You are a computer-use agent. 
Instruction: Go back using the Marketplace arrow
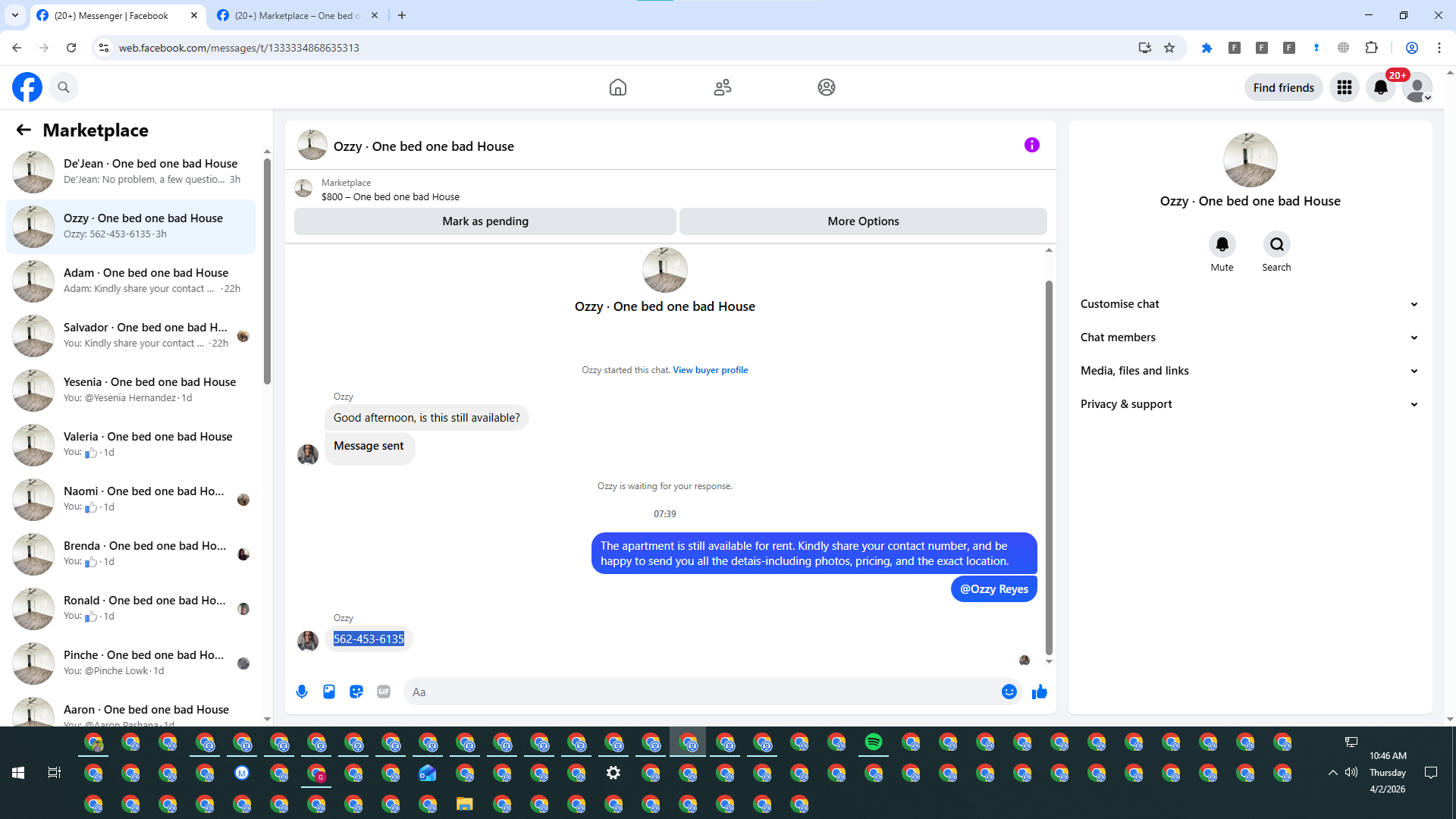(x=24, y=130)
